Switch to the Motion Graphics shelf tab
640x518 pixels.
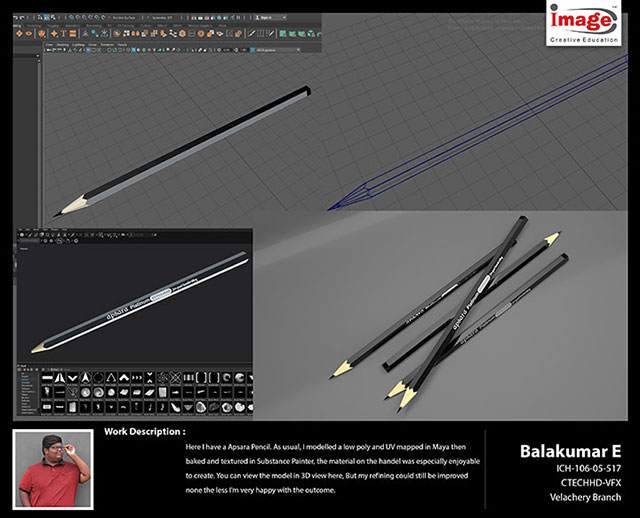click(200, 26)
